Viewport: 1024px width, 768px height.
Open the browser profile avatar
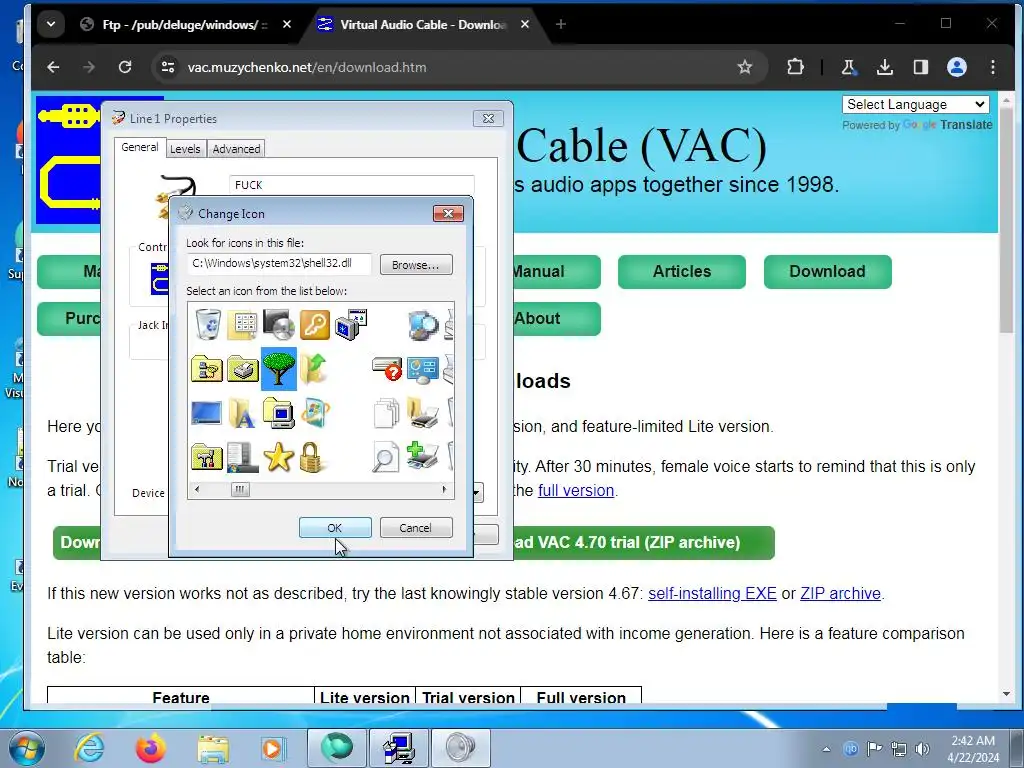click(x=957, y=67)
